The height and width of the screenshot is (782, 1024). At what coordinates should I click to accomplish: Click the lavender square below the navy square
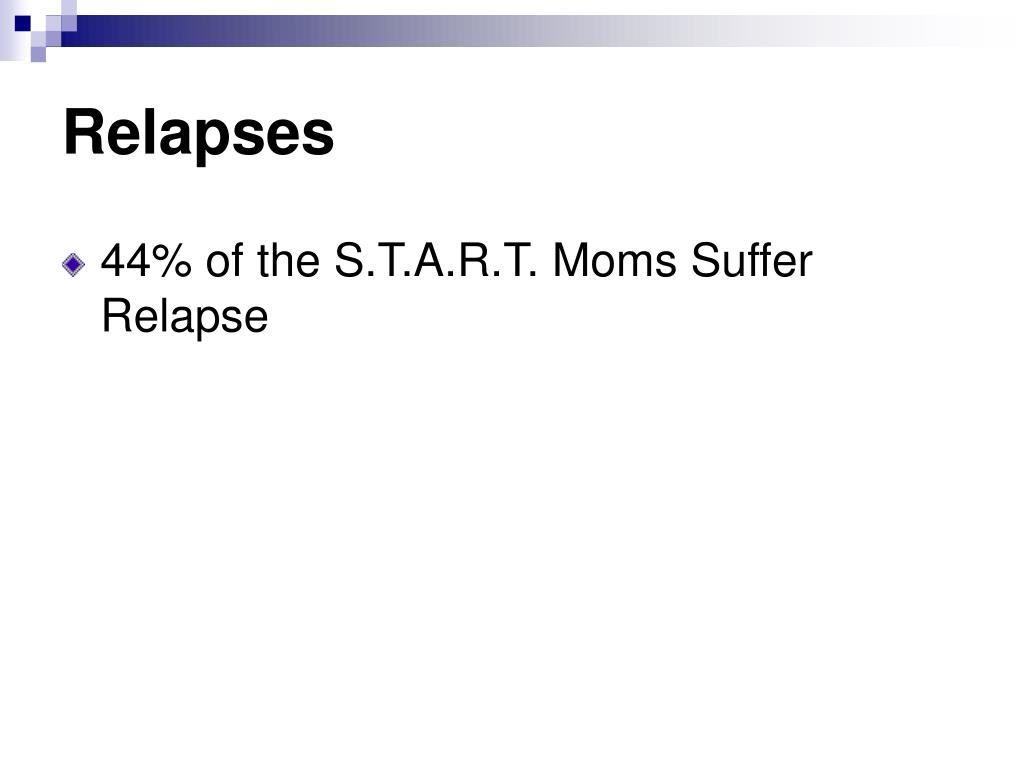39,54
